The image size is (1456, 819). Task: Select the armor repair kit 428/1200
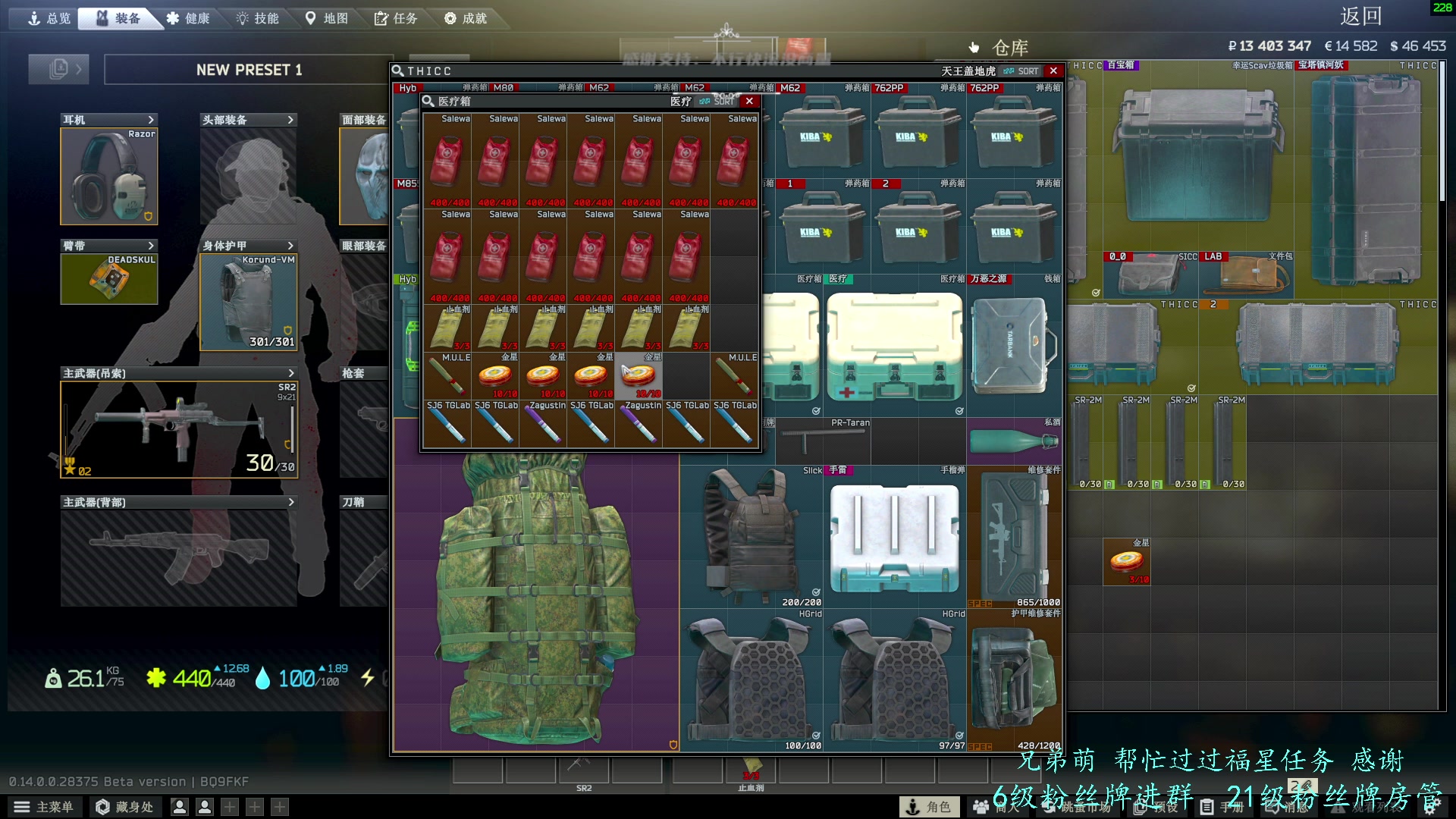[x=1015, y=680]
